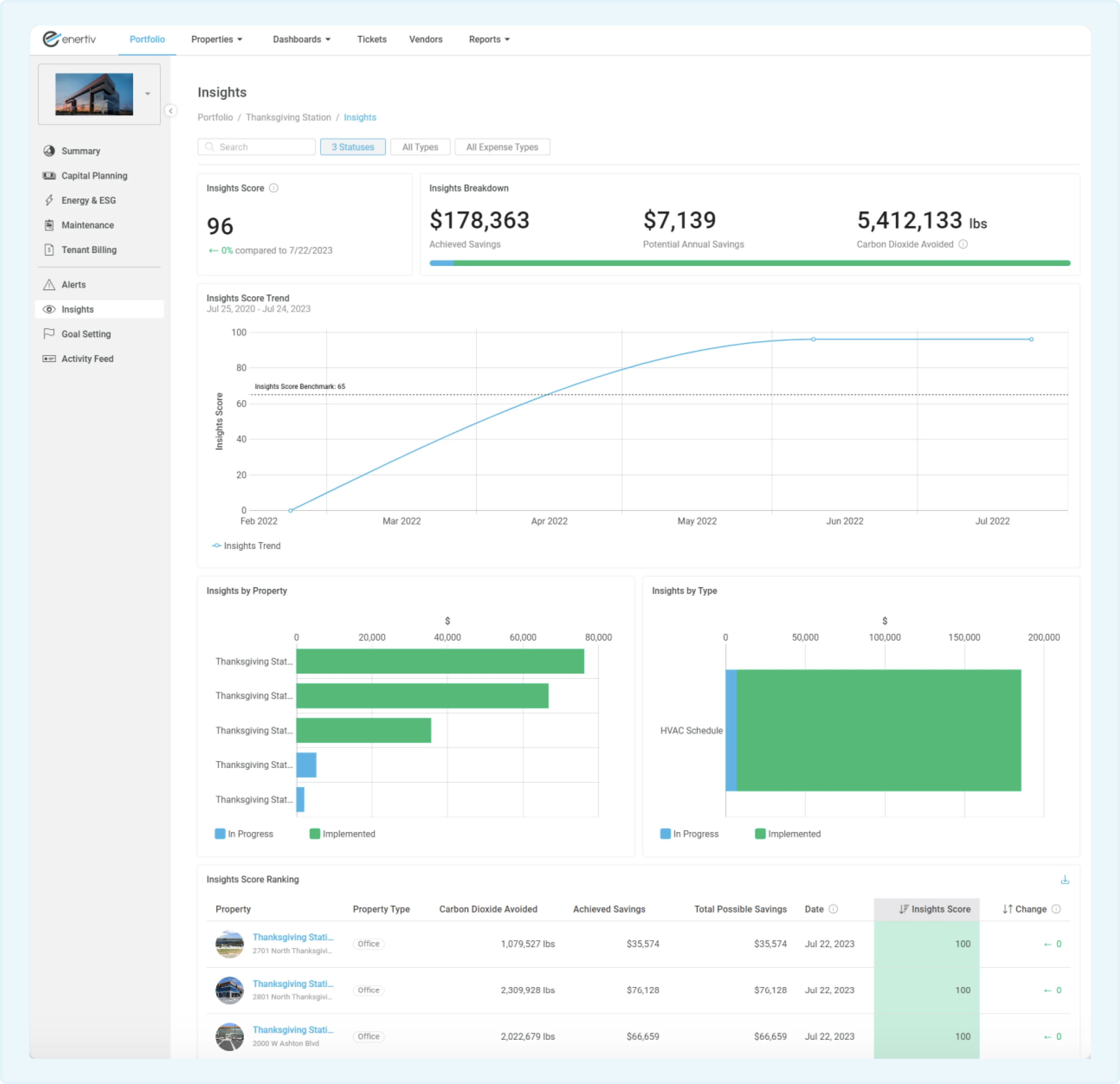This screenshot has height=1084, width=1120.
Task: Expand the Properties menu
Action: tap(217, 39)
